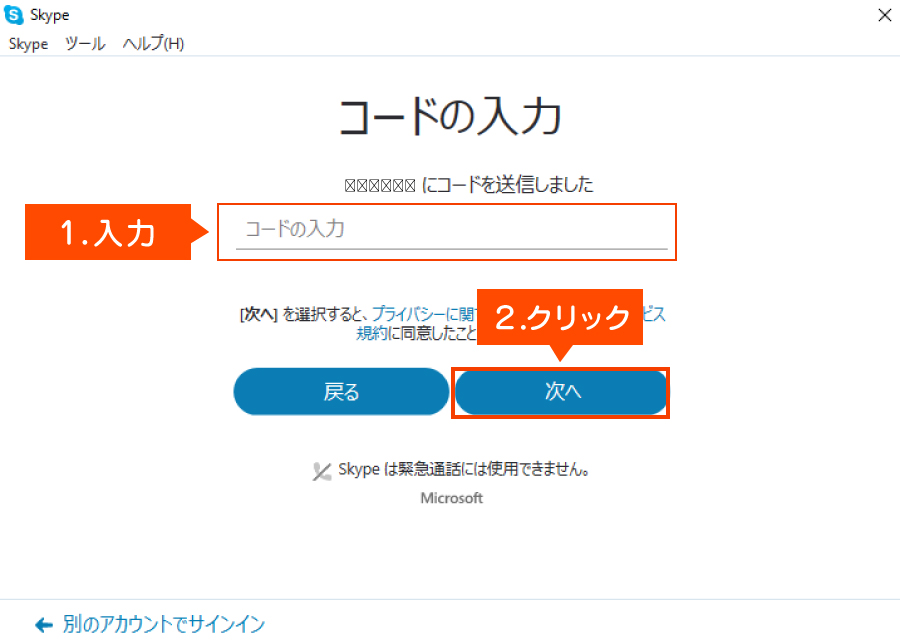
Task: Click the left arrow icon at the bottom
Action: (x=43, y=625)
